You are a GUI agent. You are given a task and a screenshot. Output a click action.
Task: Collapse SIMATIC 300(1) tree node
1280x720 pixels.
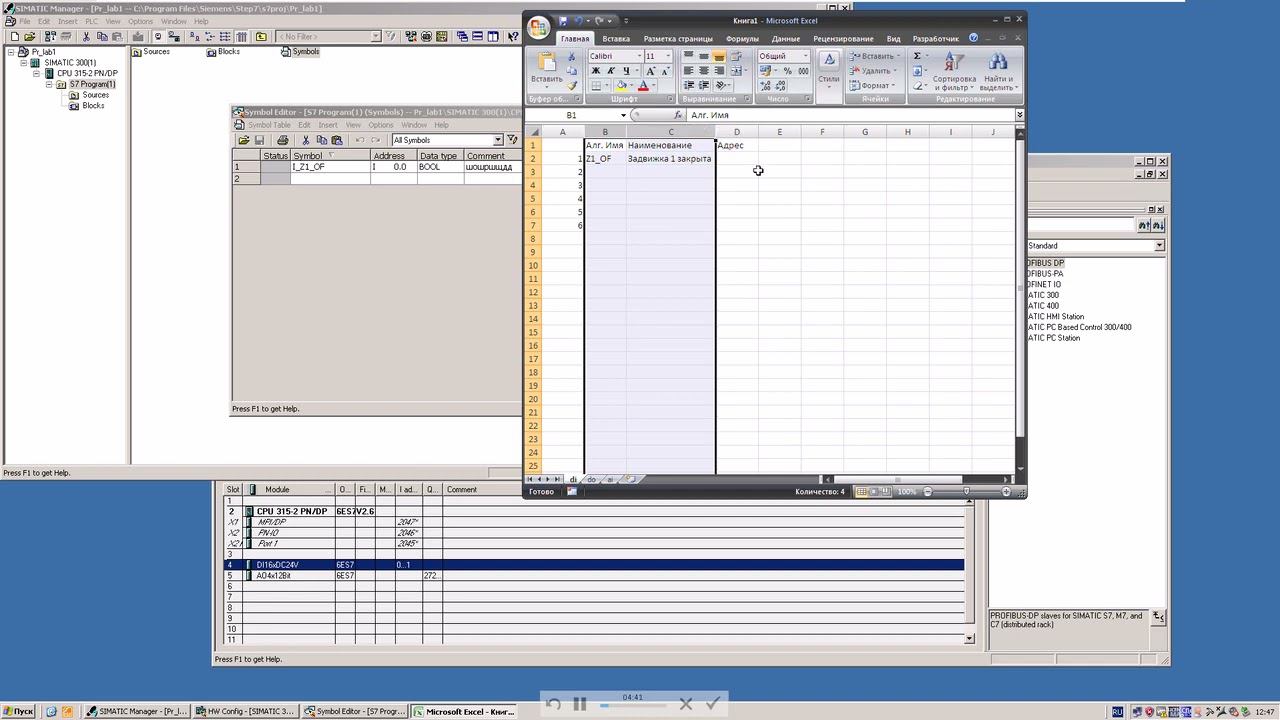pyautogui.click(x=24, y=63)
